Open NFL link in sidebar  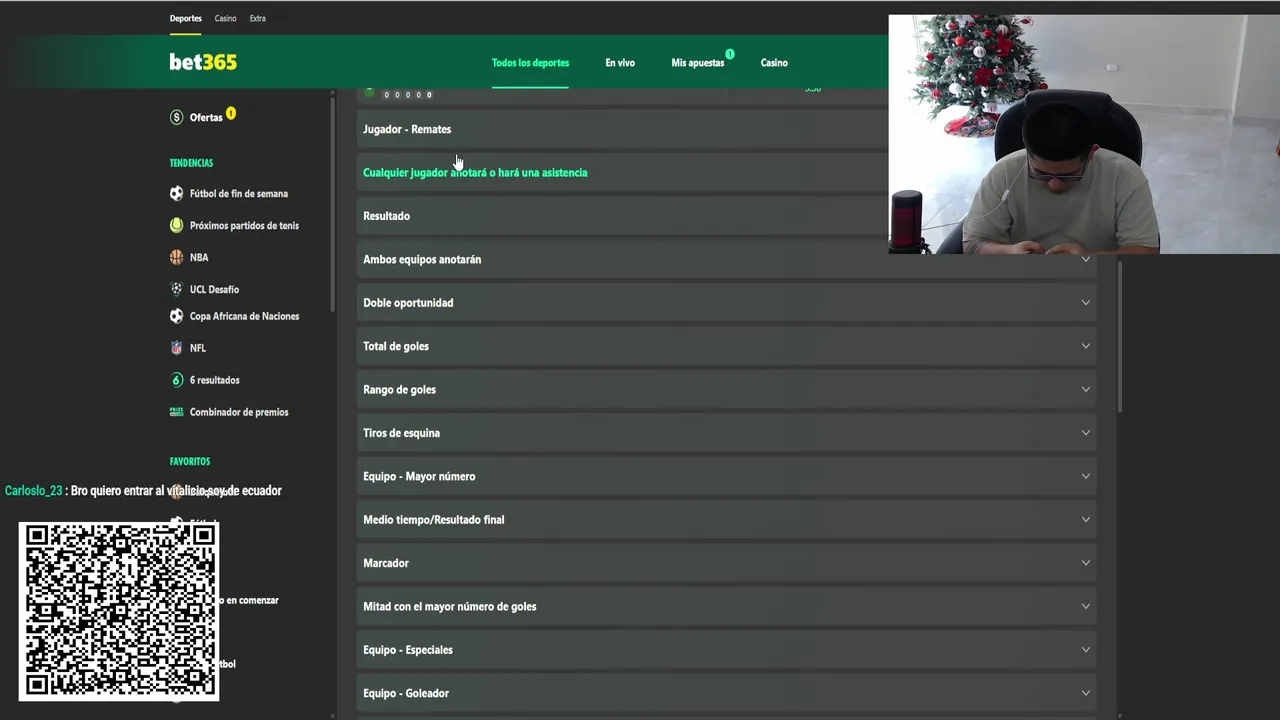coord(198,348)
